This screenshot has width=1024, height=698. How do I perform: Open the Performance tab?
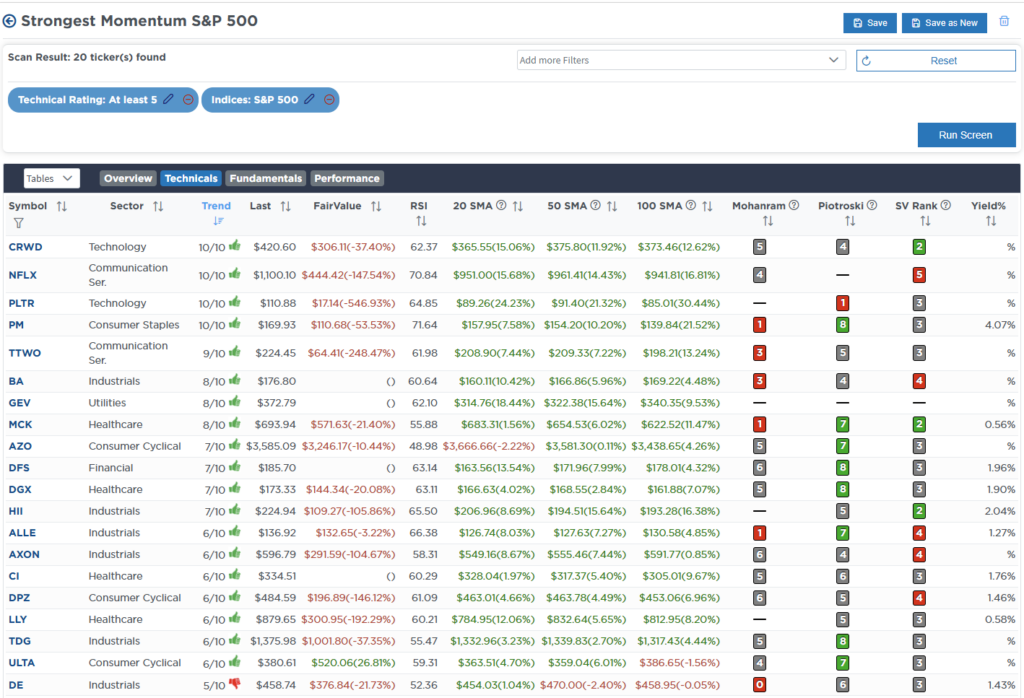click(347, 178)
